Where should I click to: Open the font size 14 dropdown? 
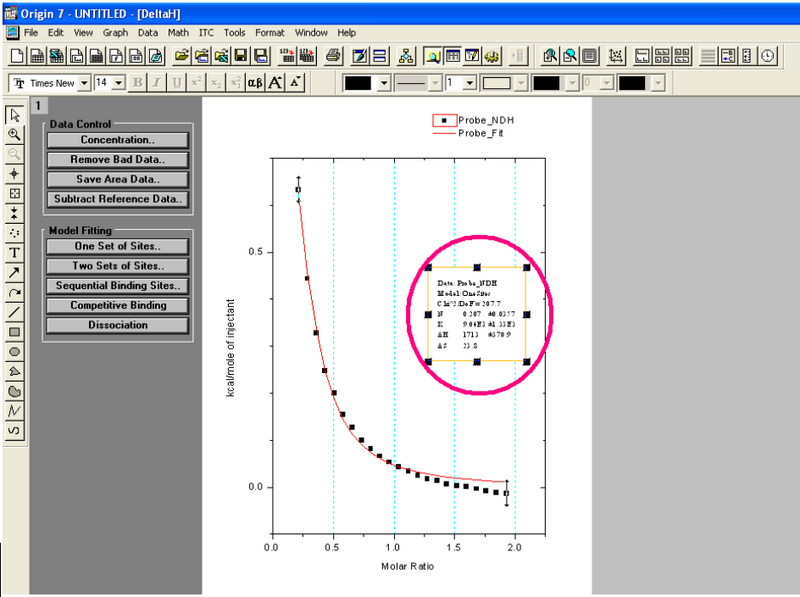[118, 83]
